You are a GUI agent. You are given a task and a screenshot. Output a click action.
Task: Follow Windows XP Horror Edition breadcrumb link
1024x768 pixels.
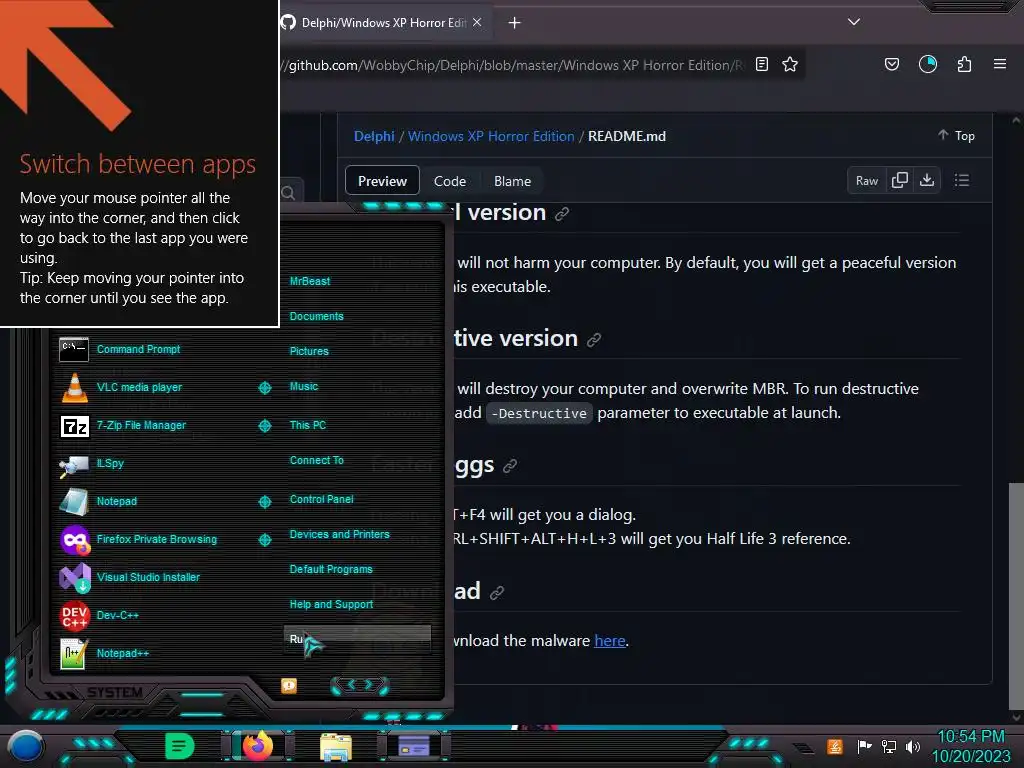(491, 136)
